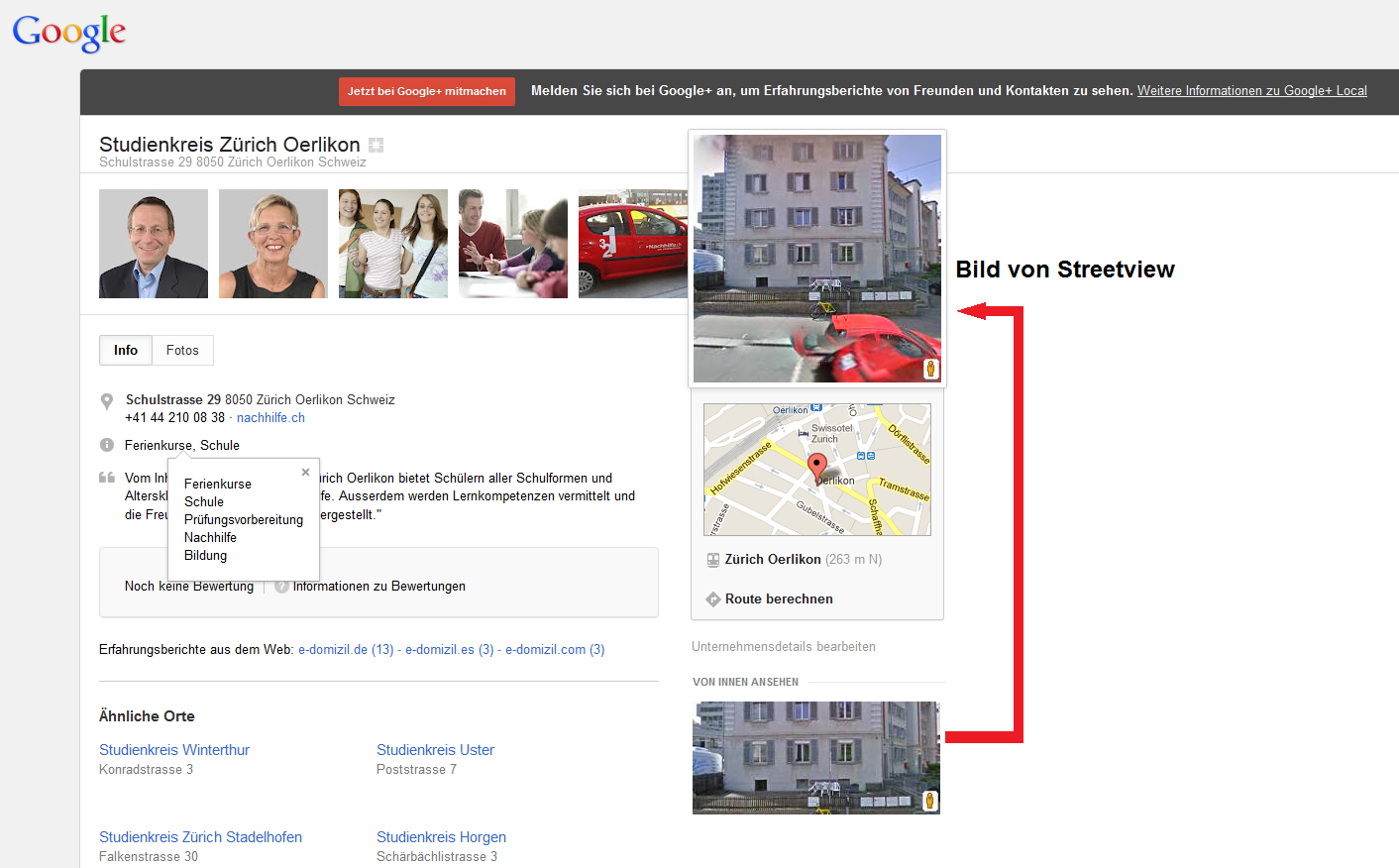Click the quotation marks icon before description
The width and height of the screenshot is (1399, 868).
(x=107, y=478)
